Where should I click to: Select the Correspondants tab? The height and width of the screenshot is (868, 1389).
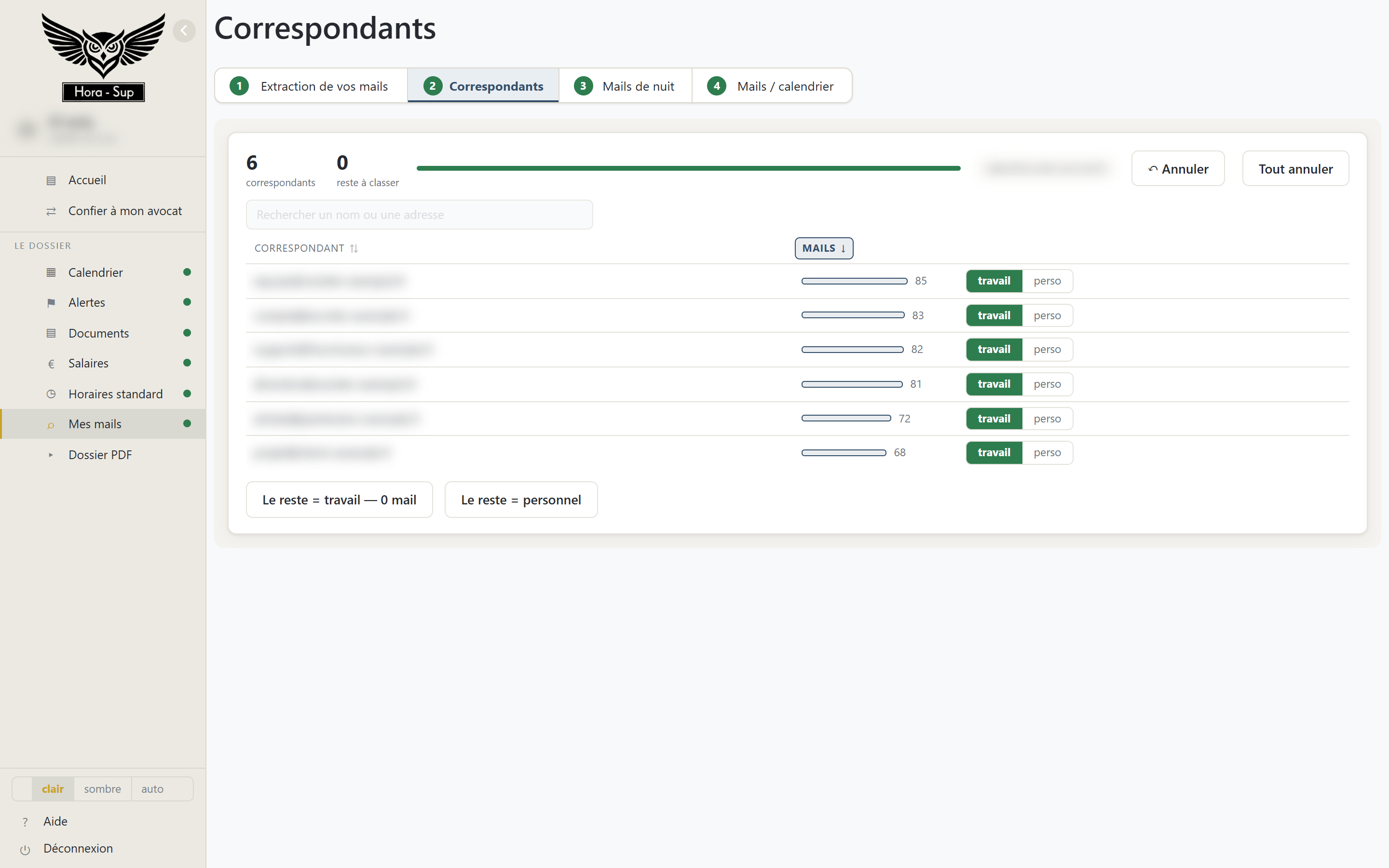[483, 86]
